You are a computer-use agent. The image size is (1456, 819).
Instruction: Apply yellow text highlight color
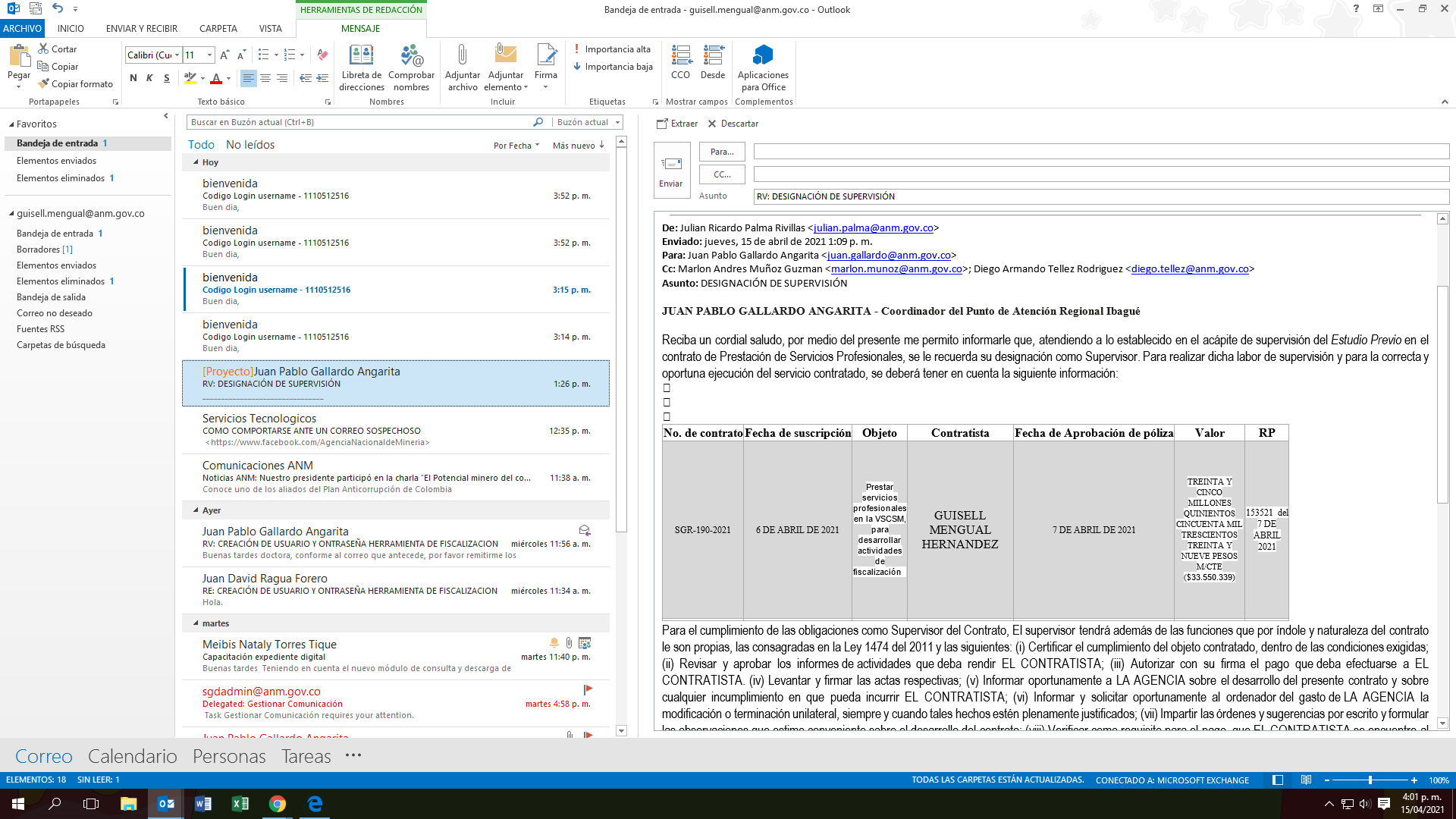pyautogui.click(x=190, y=78)
